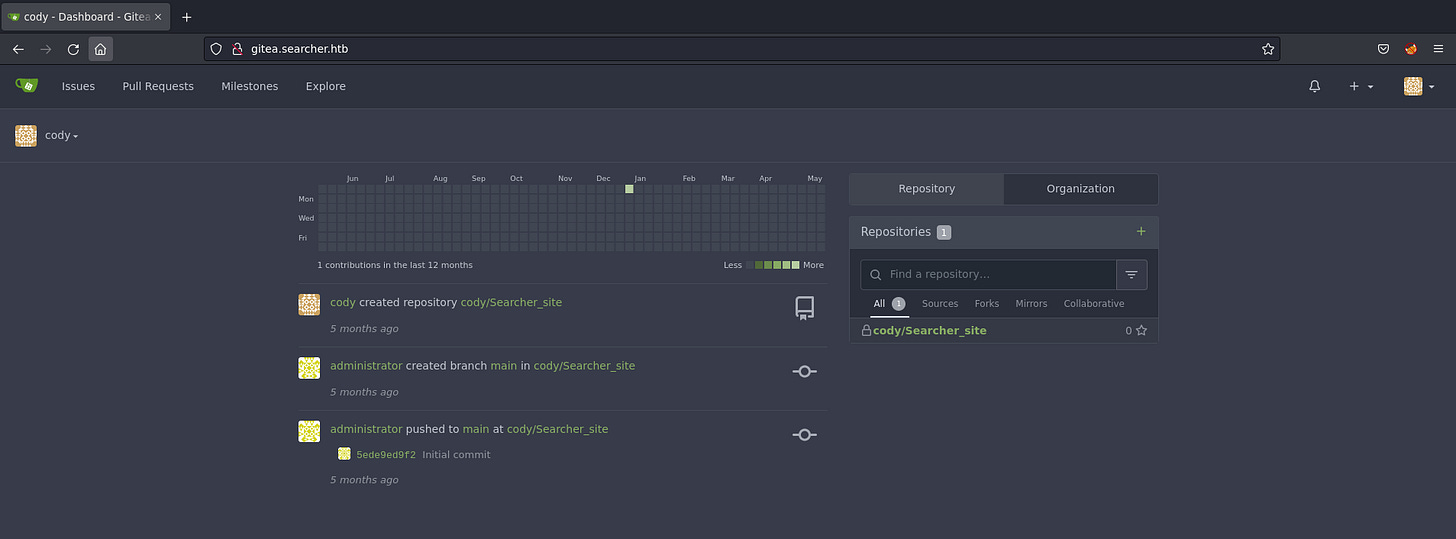Open cody/Searcher_site link in pushed to entry
Image resolution: width=1456 pixels, height=539 pixels.
pos(557,429)
